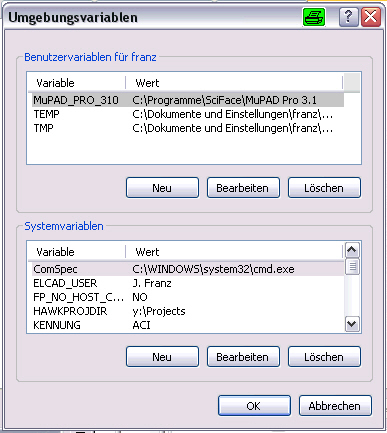
Task: Click the MuPAD Pro 3.1 path value
Action: click(x=224, y=100)
